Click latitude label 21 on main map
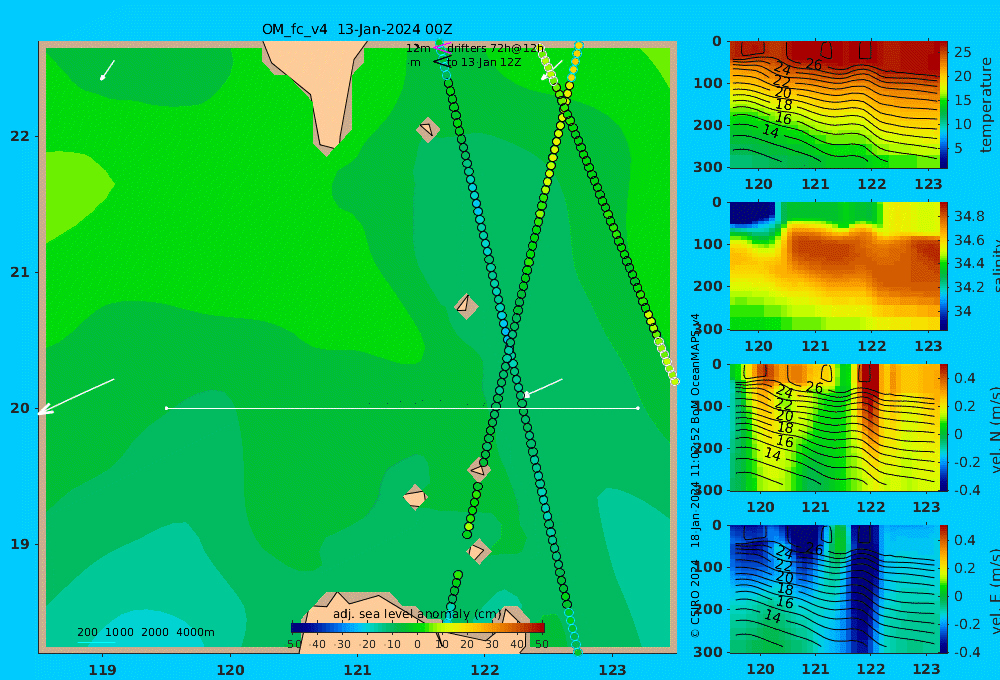The width and height of the screenshot is (1000, 680). pos(20,272)
